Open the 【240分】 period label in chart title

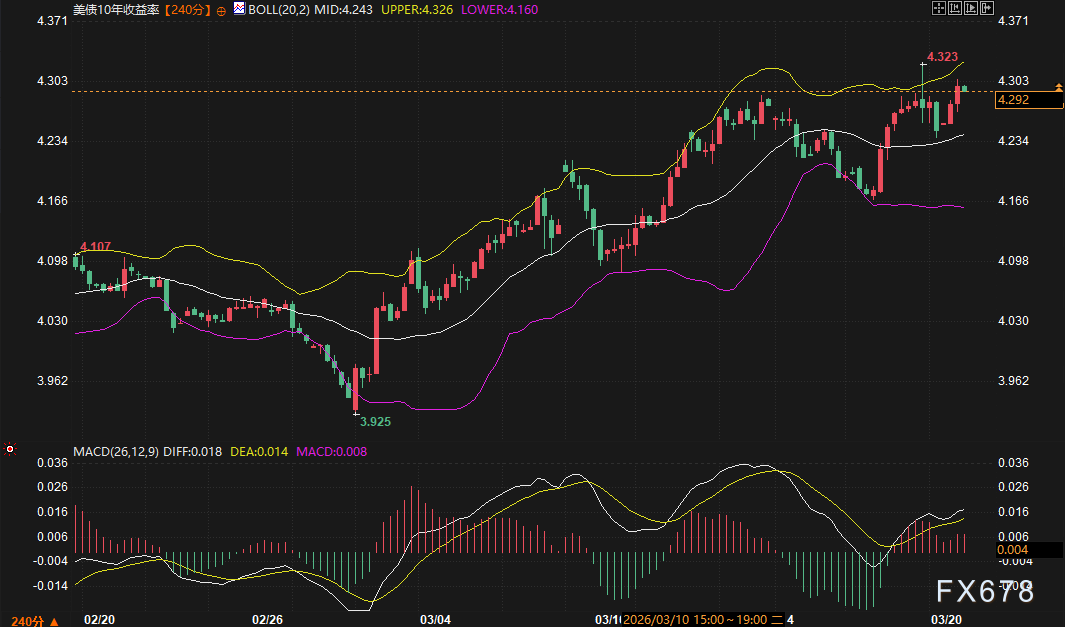pos(186,8)
